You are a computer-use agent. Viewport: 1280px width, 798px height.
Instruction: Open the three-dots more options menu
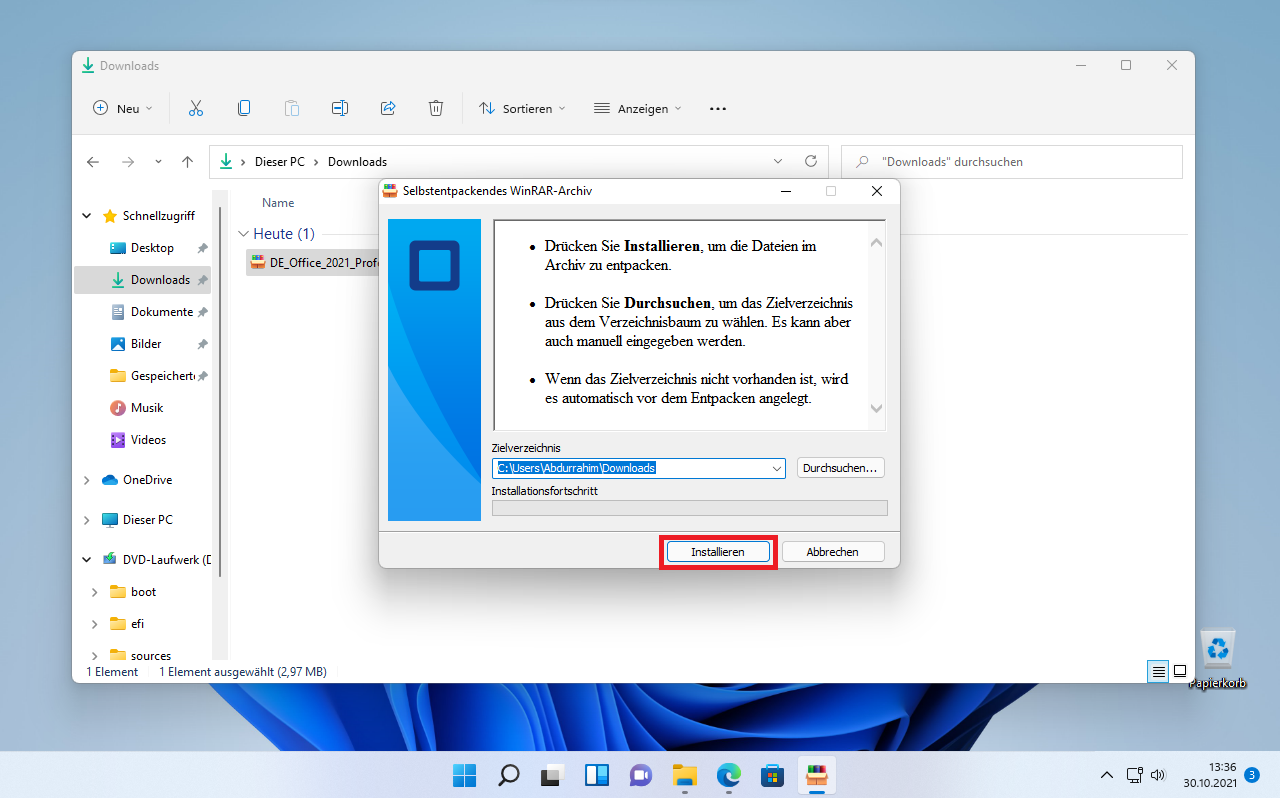pyautogui.click(x=718, y=108)
